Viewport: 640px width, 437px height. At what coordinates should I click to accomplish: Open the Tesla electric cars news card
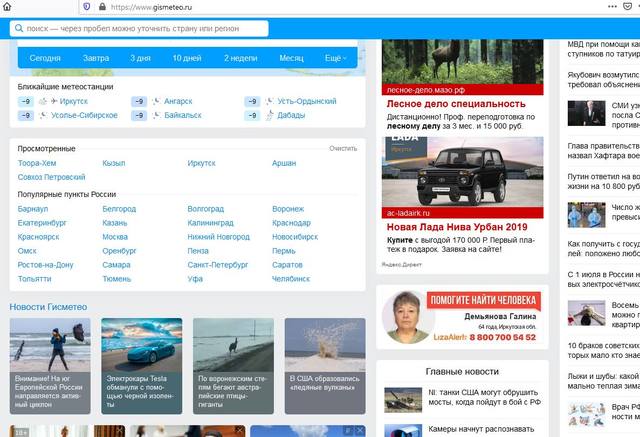(x=142, y=366)
